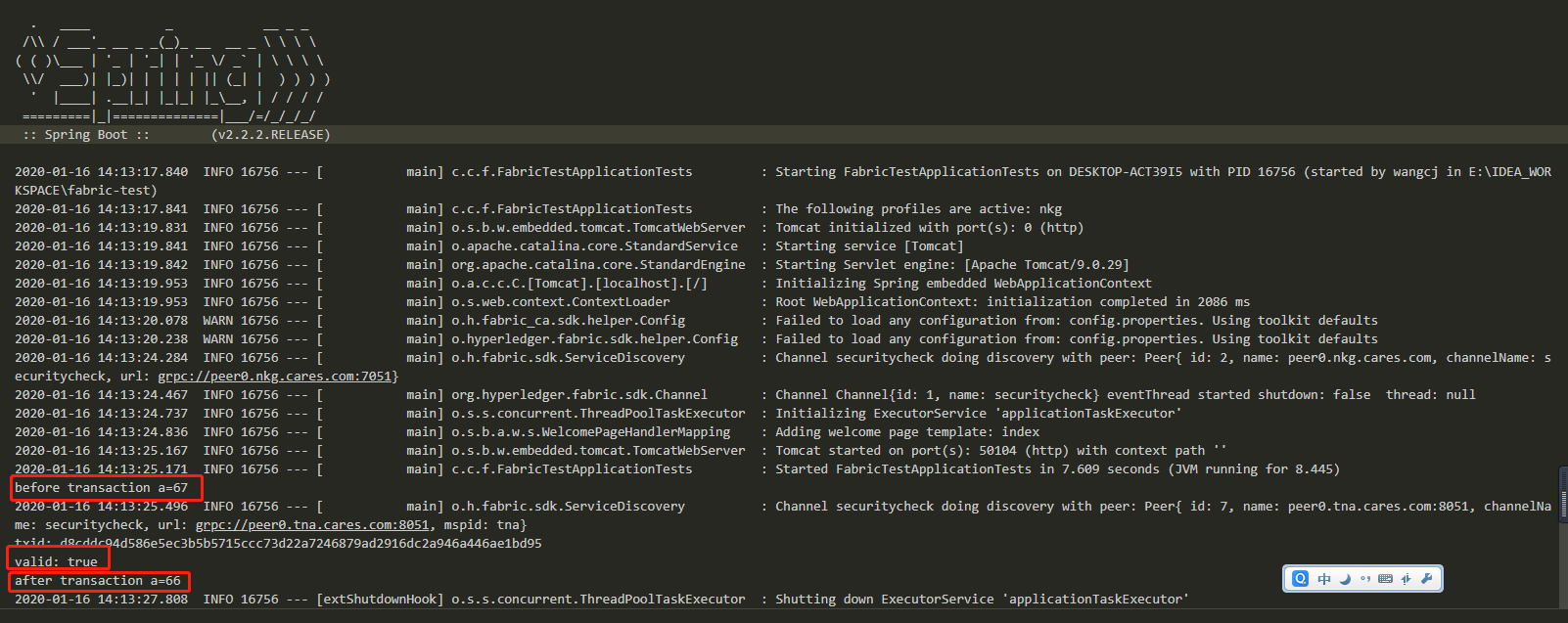Click the icon left of the IME wrench
The width and height of the screenshot is (1568, 623).
[1406, 579]
